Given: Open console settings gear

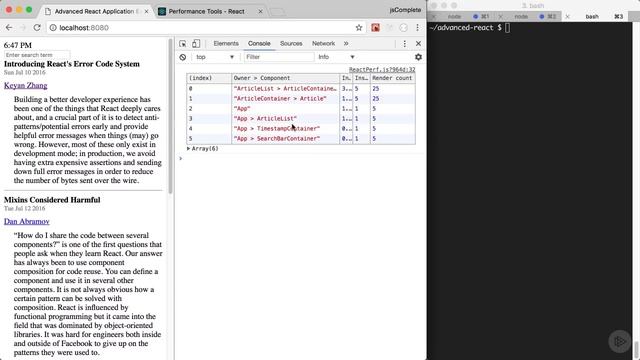Looking at the screenshot, I should (418, 57).
